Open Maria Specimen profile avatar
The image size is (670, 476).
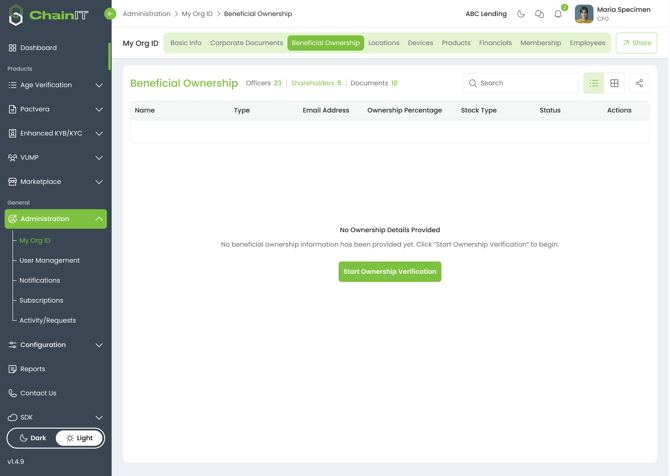click(584, 14)
